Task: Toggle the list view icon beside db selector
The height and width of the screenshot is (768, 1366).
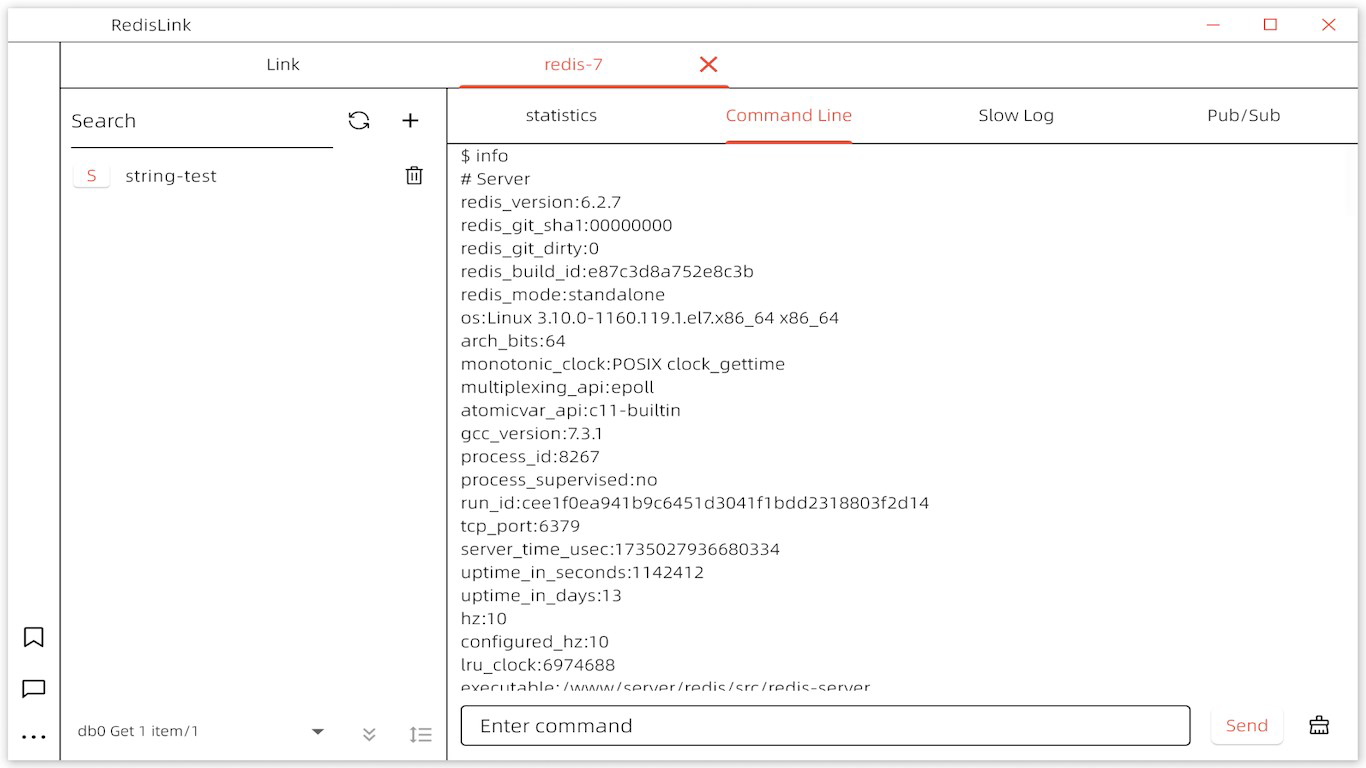Action: pos(421,734)
